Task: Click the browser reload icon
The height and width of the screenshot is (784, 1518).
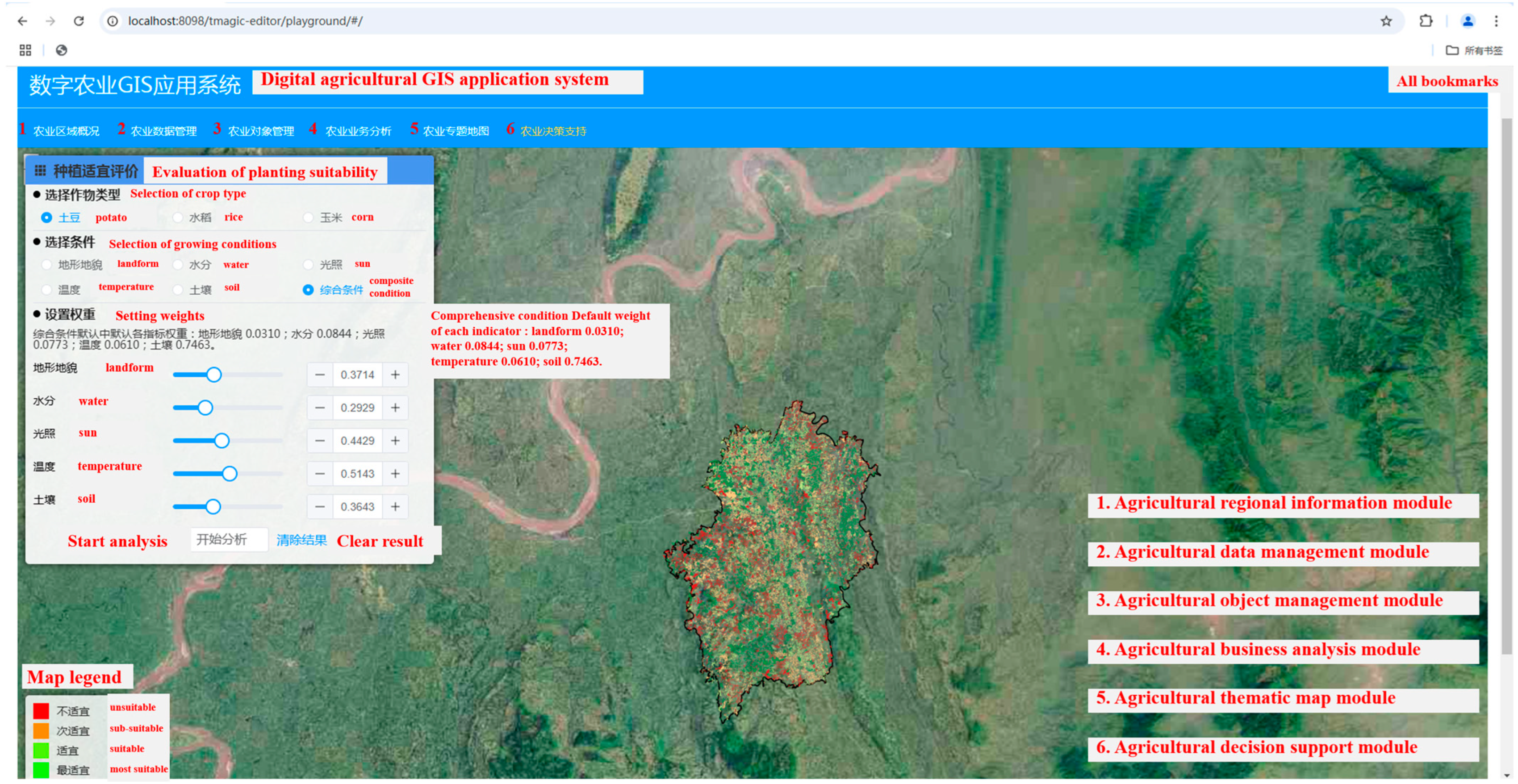Action: 78,21
